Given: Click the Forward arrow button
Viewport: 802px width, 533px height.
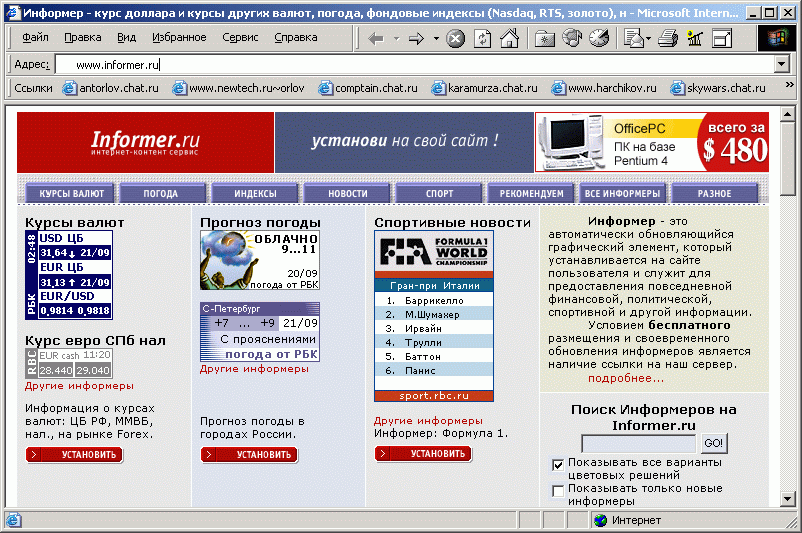Looking at the screenshot, I should coord(416,38).
